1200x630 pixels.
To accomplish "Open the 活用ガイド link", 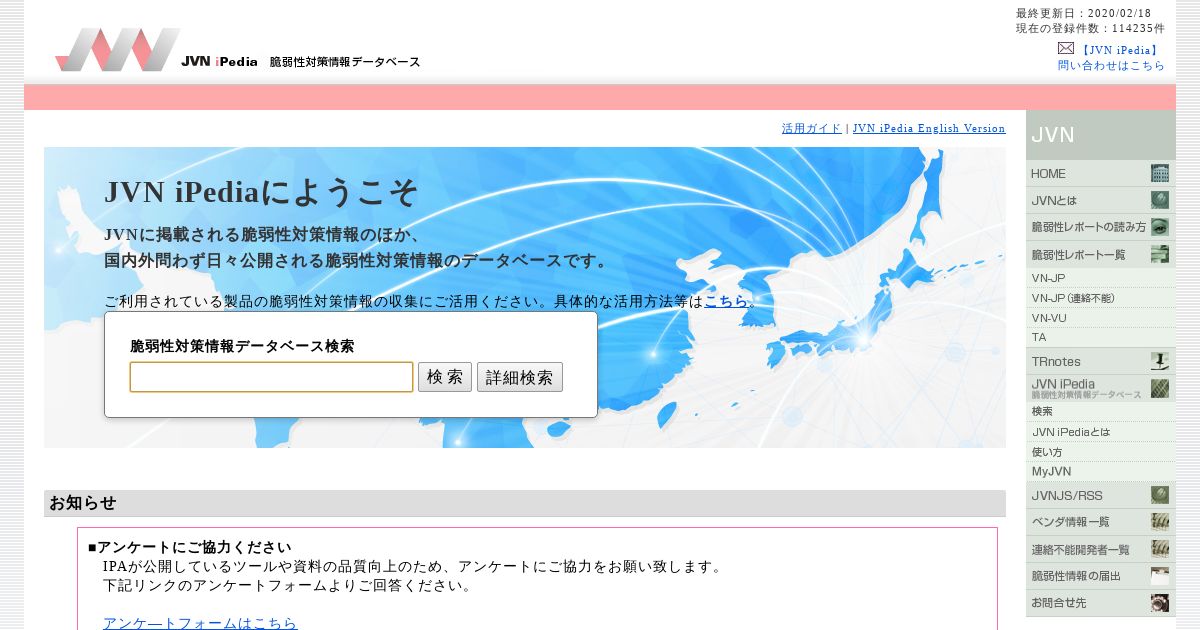I will (x=812, y=128).
